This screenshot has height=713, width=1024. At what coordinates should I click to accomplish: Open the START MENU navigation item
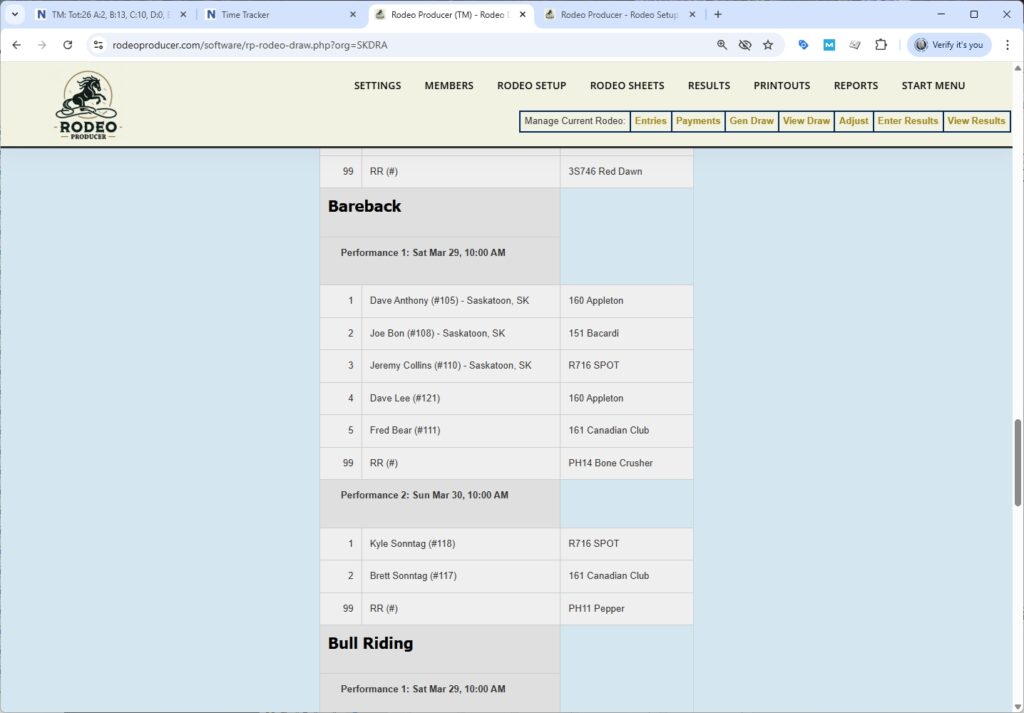pos(932,85)
